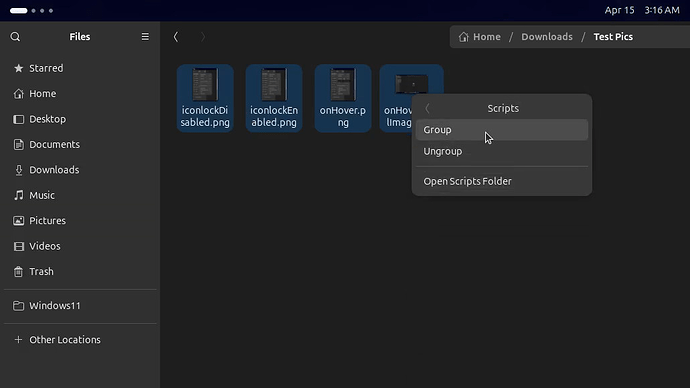Expand Other Locations with plus icon
The height and width of the screenshot is (388, 690).
18,340
